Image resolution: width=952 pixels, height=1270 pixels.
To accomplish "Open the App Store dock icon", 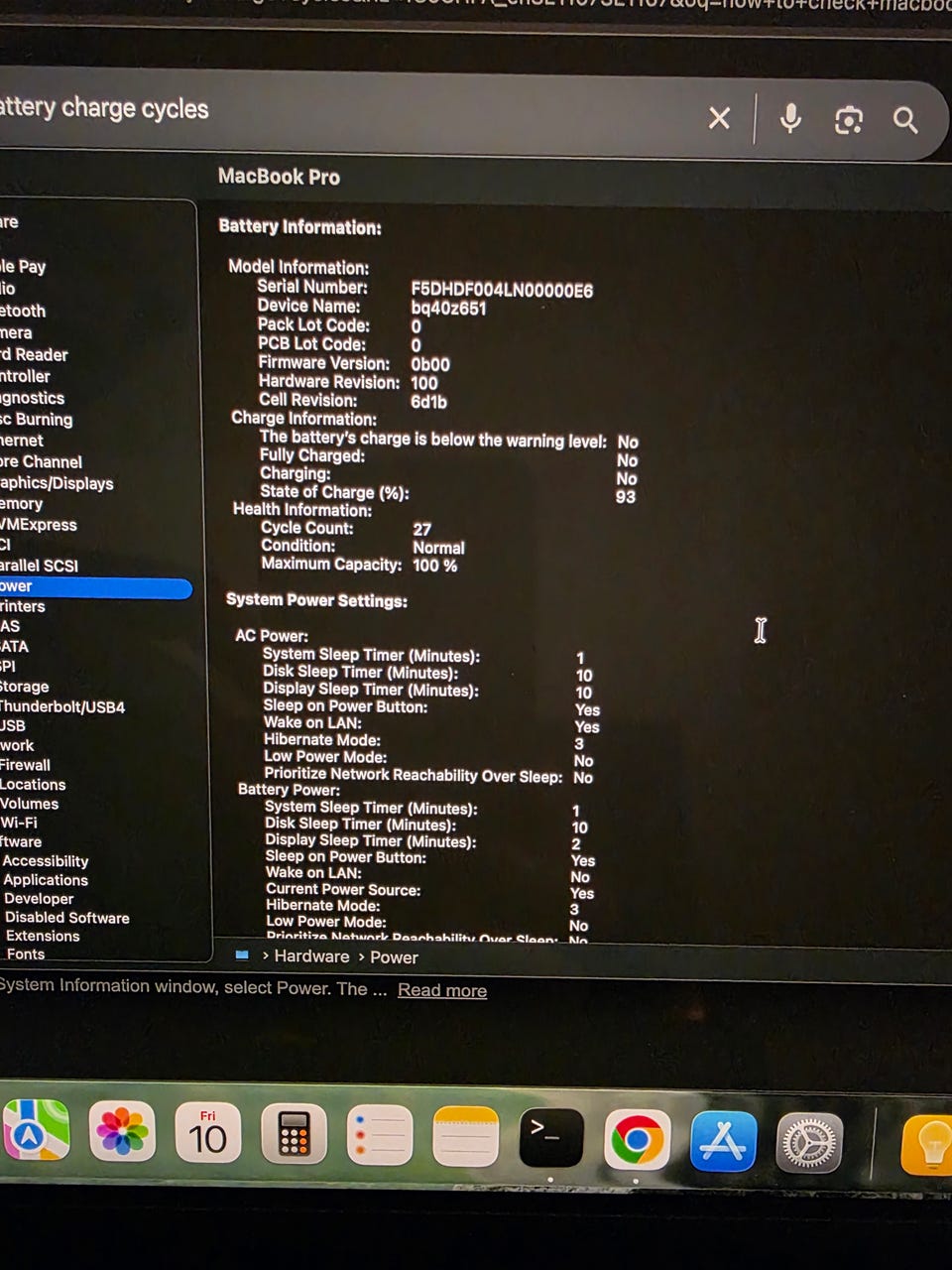I will tap(723, 1141).
